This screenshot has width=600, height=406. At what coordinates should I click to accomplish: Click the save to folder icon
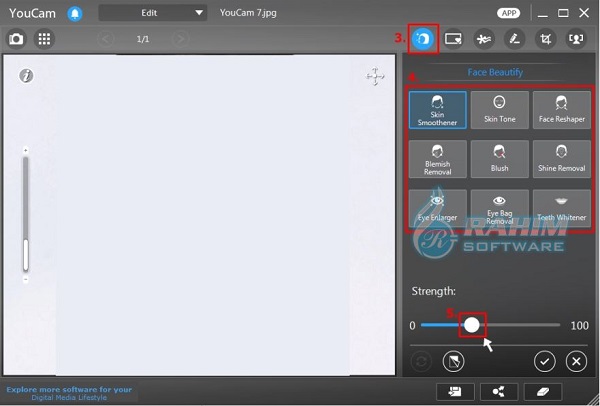pos(455,391)
